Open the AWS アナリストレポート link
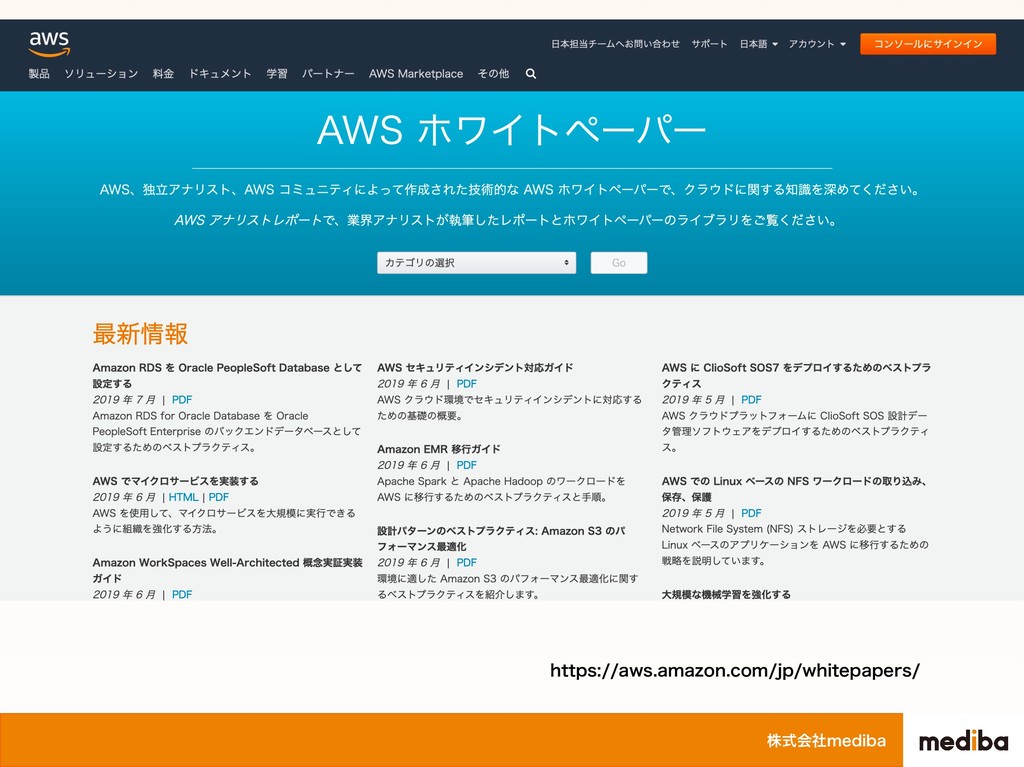The width and height of the screenshot is (1024, 767). point(248,220)
